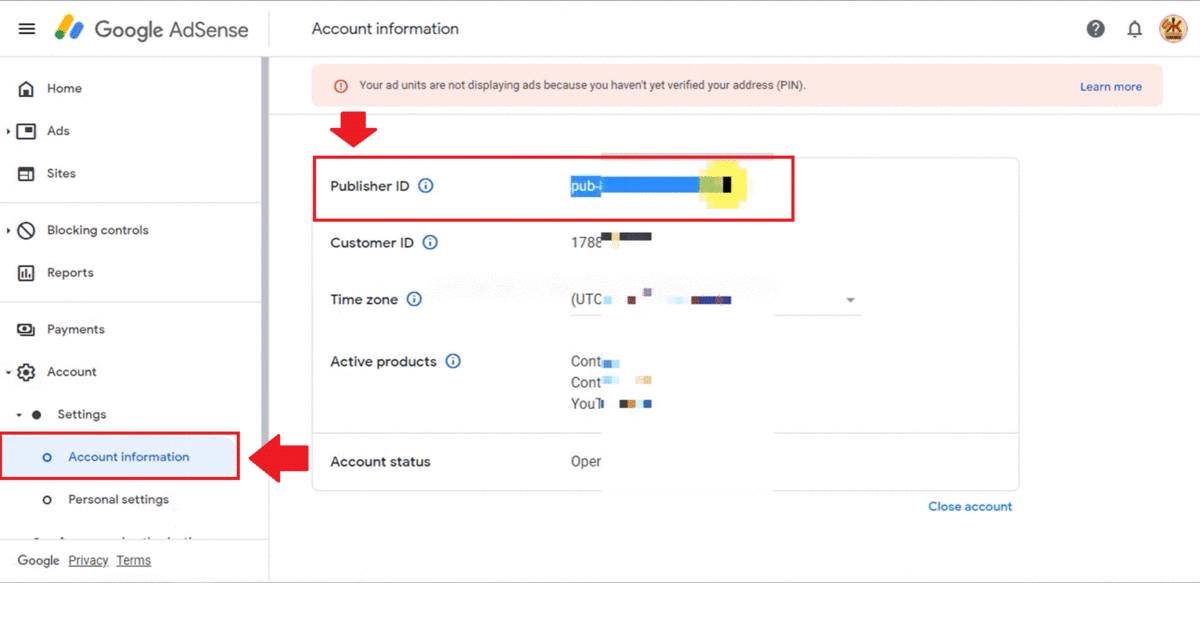Screen dimensions: 1200x635
Task: Collapse the Account section arrow
Action: pyautogui.click(x=8, y=373)
